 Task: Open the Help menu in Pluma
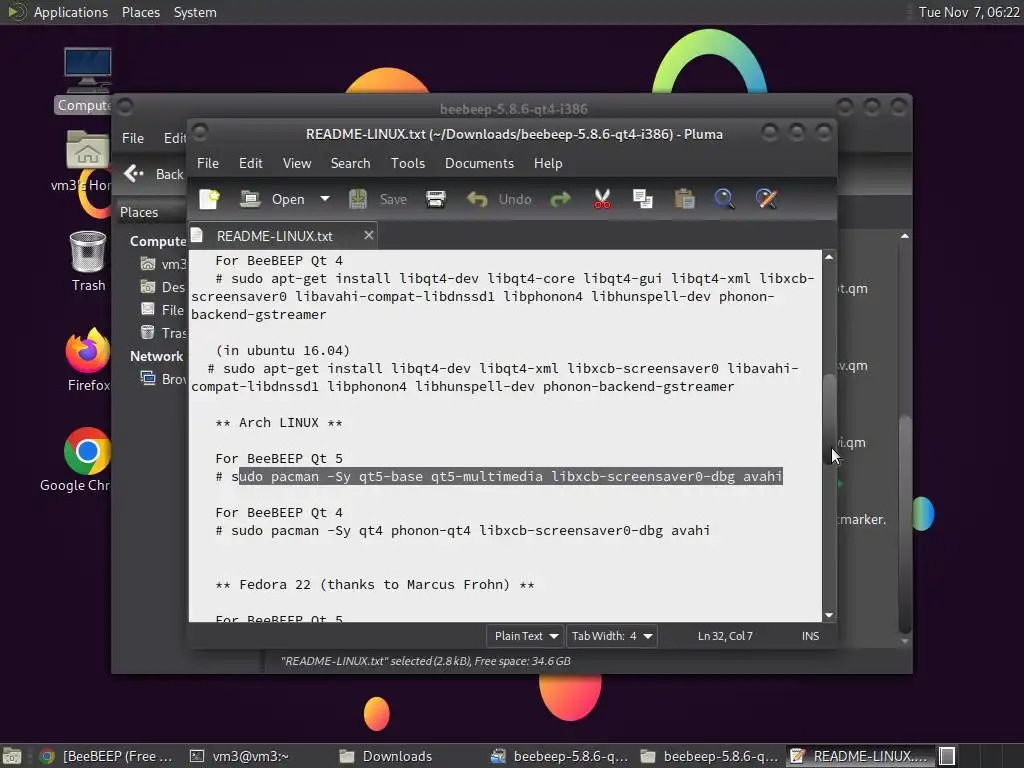[548, 163]
